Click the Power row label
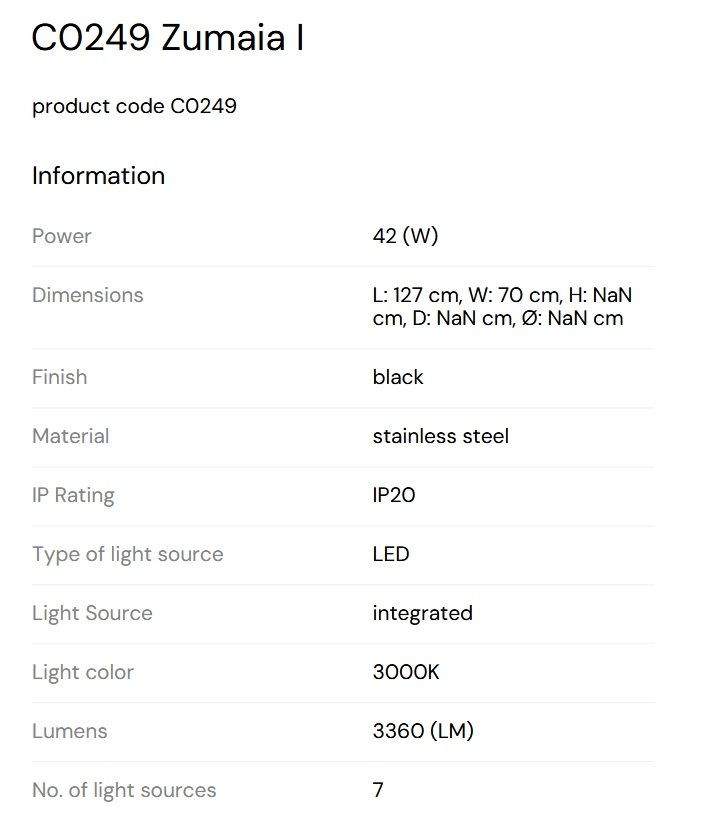The width and height of the screenshot is (703, 815). 61,236
